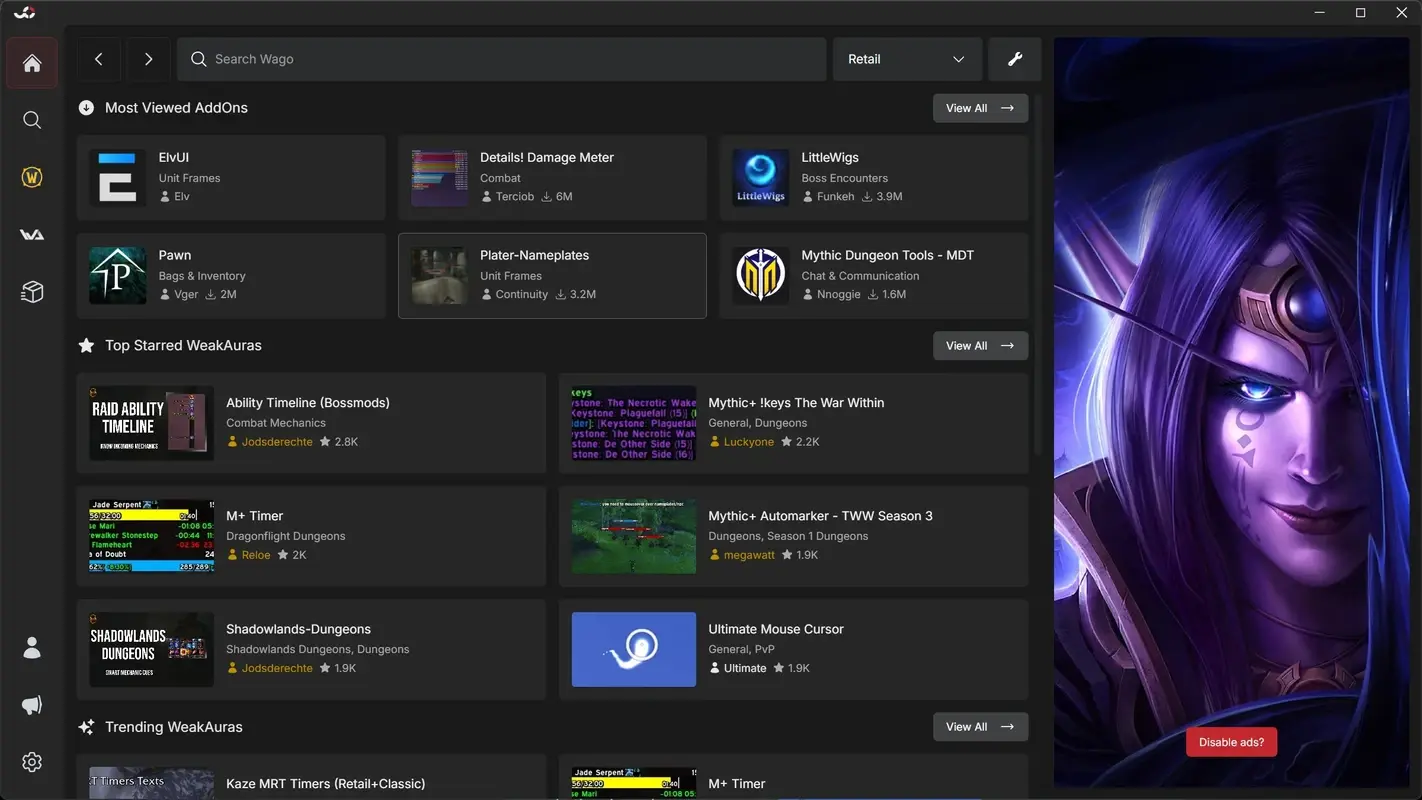This screenshot has height=800, width=1422.
Task: Select the Plater-Nameplates addon card
Action: point(551,275)
